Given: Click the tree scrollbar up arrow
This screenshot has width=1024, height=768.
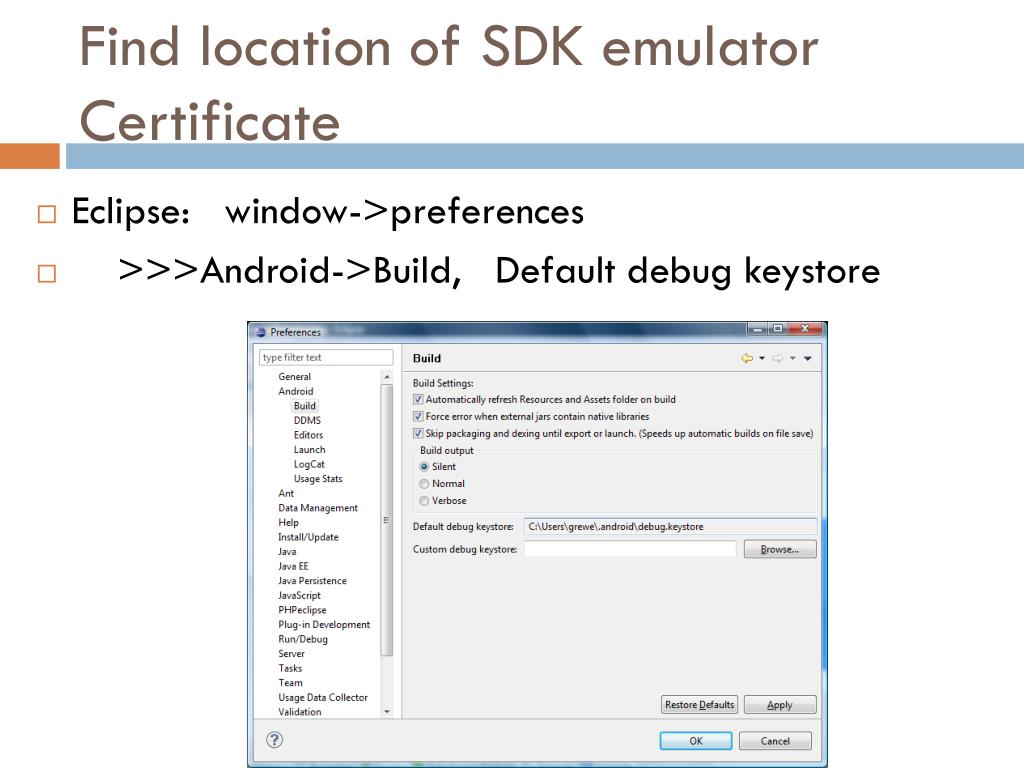Looking at the screenshot, I should [387, 377].
